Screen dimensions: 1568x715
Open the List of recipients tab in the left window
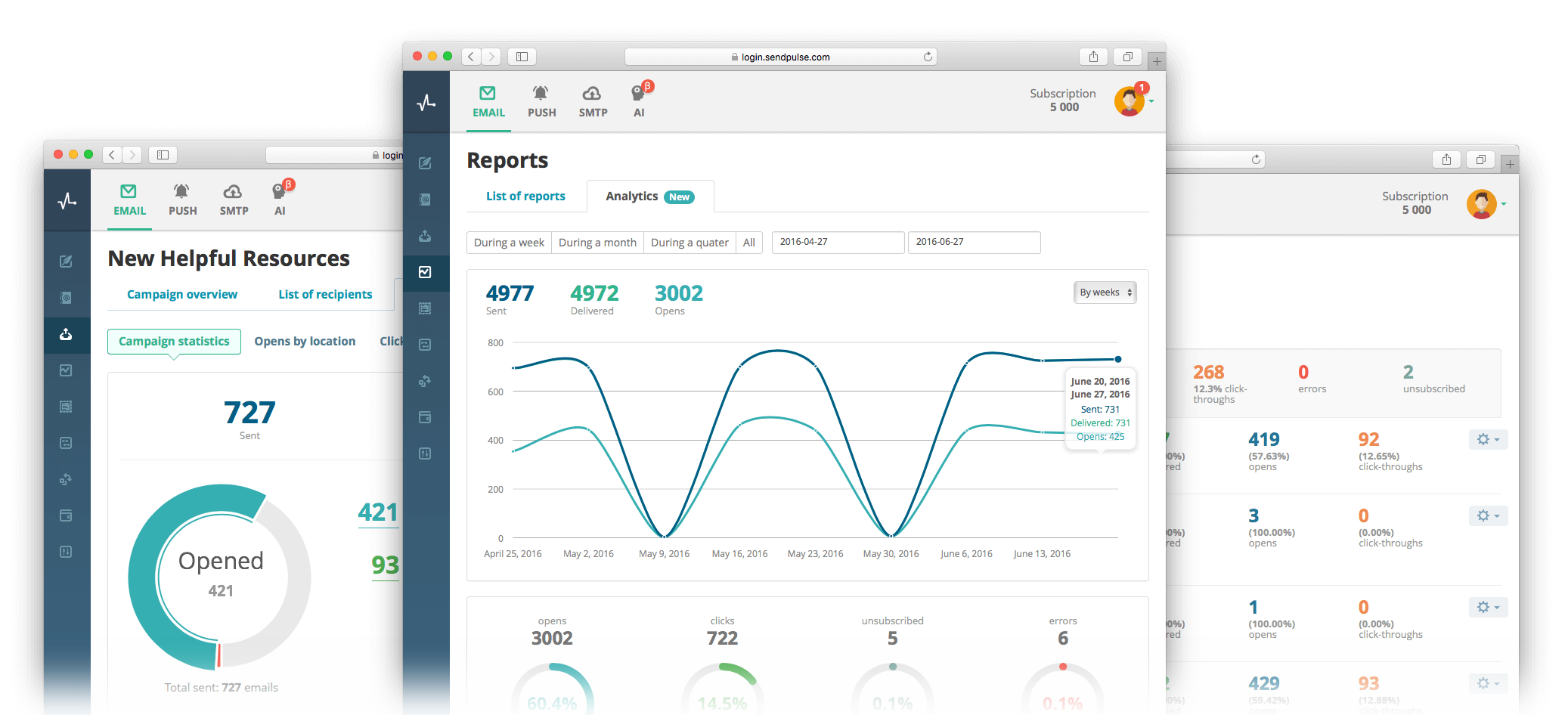325,295
